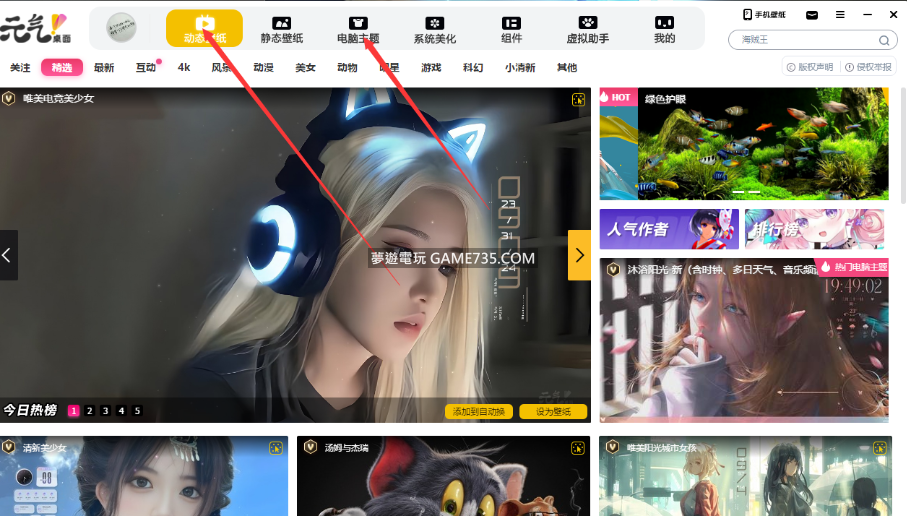
Task: Open the 动态壁纸 (live wallpaper) section
Action: 204,29
